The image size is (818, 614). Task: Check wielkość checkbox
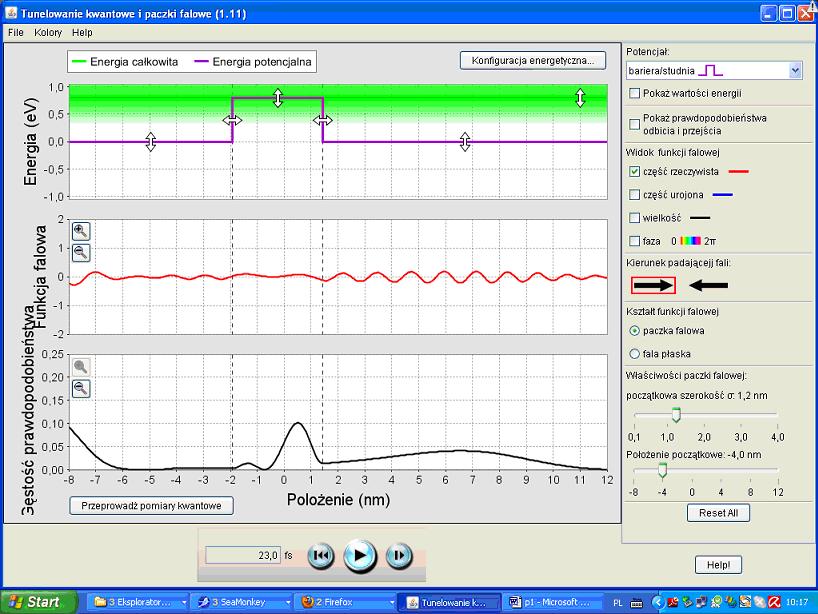(x=634, y=218)
